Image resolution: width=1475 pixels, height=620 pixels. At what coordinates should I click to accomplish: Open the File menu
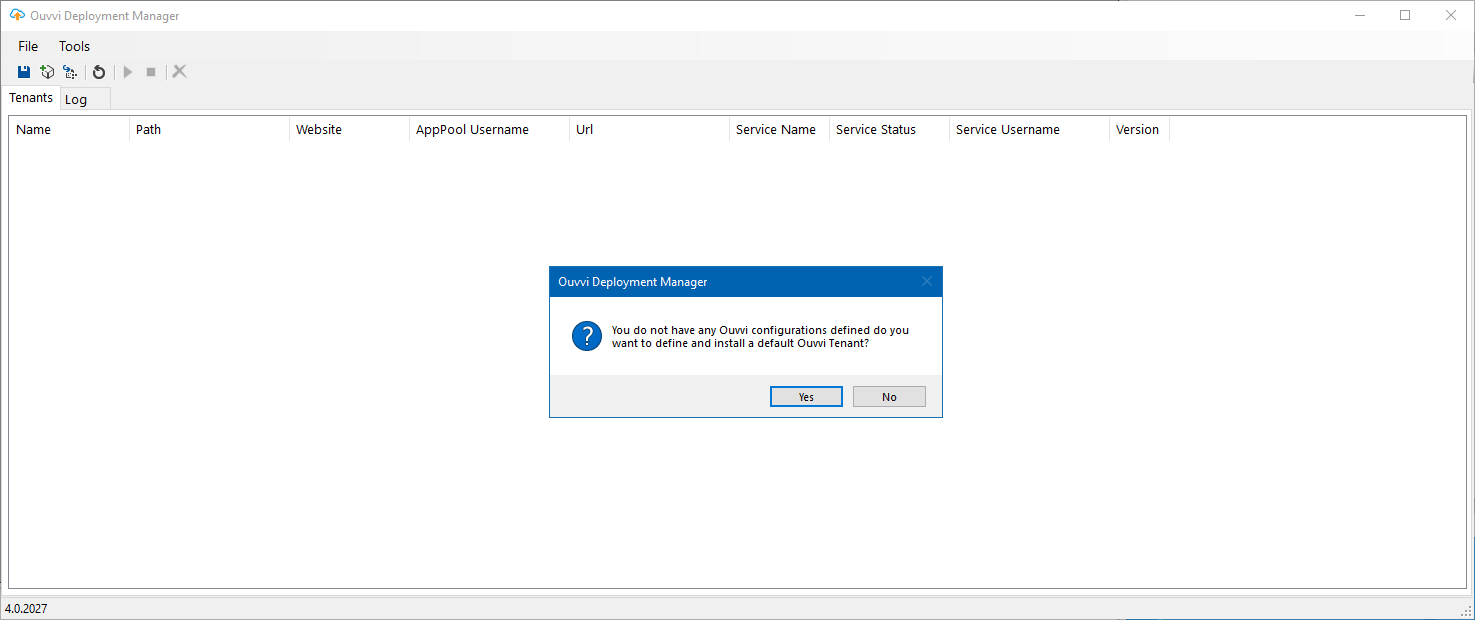[x=28, y=46]
